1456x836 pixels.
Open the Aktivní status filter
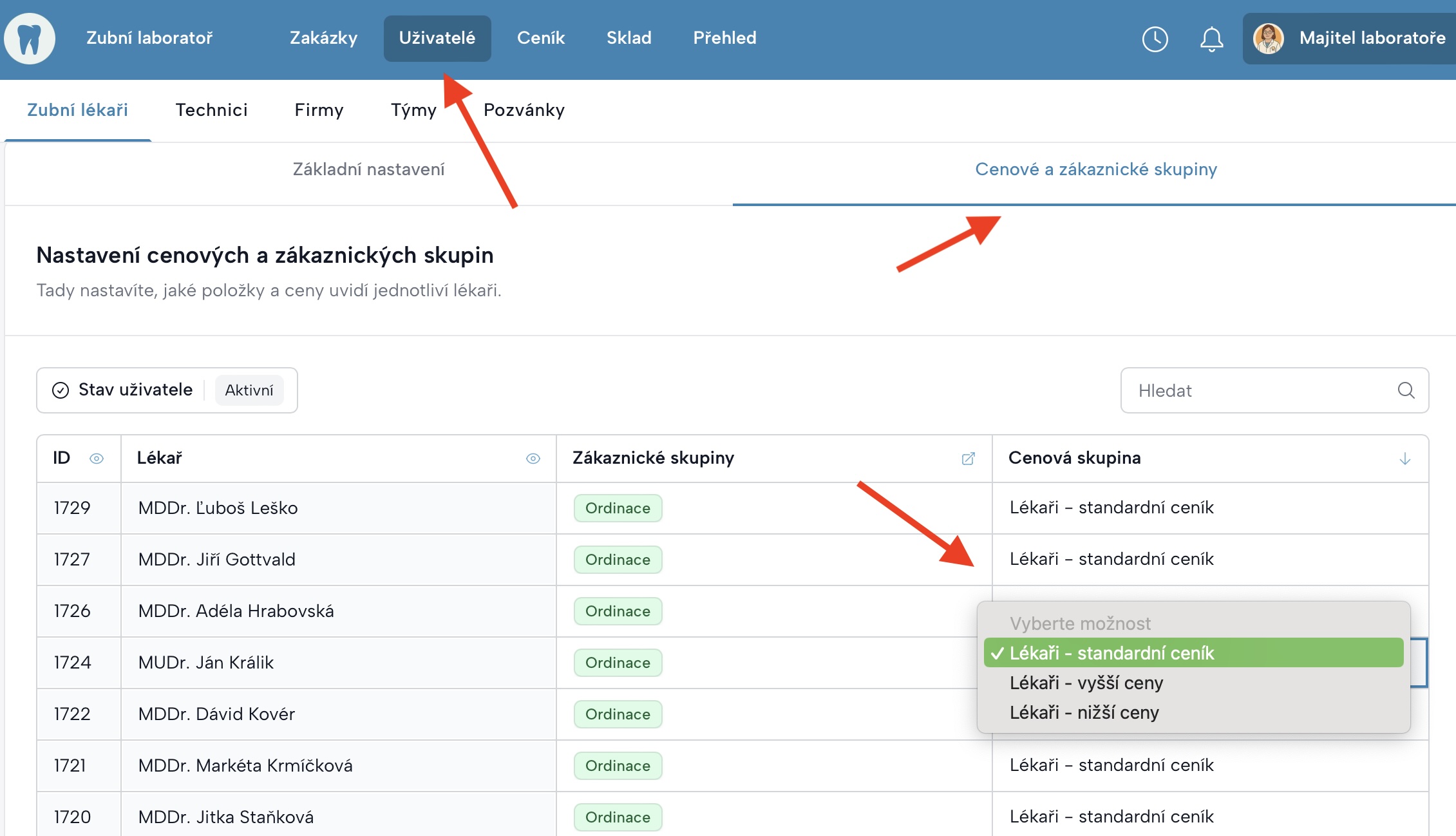point(249,390)
